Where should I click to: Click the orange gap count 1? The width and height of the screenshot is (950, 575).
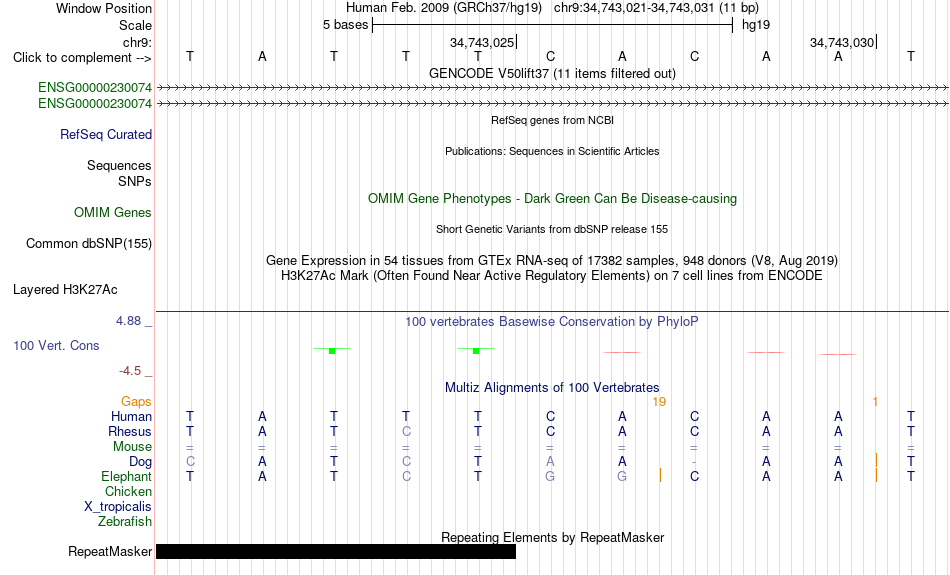tap(875, 402)
